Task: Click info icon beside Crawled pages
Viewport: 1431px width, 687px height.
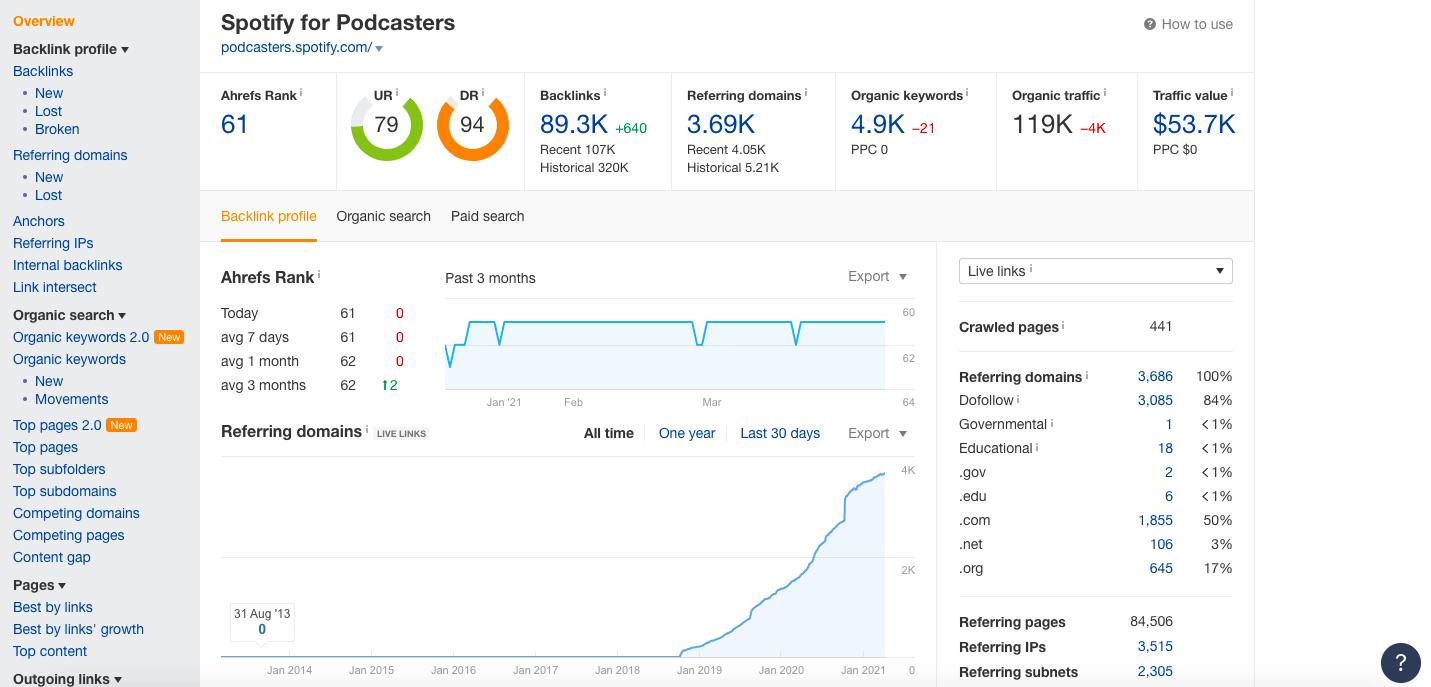Action: click(1063, 325)
